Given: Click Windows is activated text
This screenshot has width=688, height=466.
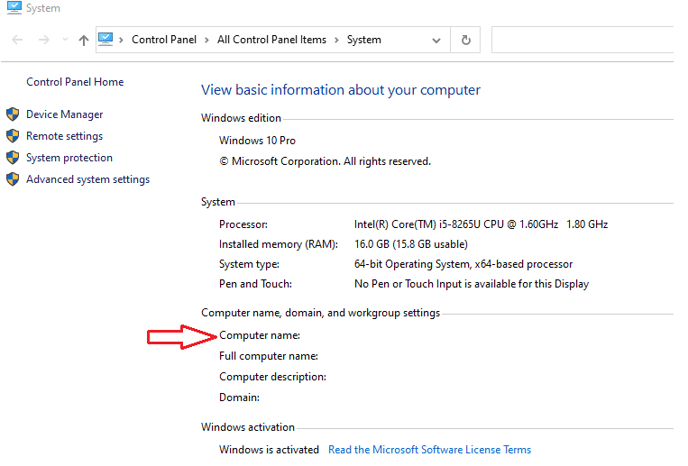Looking at the screenshot, I should tap(269, 450).
